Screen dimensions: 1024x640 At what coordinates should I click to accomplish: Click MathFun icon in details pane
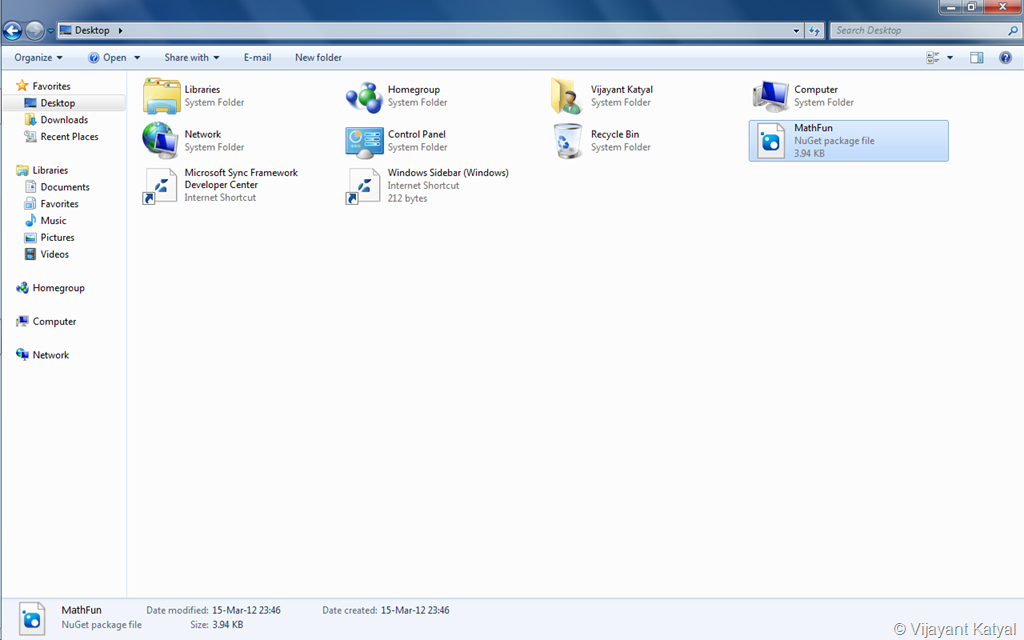point(32,618)
